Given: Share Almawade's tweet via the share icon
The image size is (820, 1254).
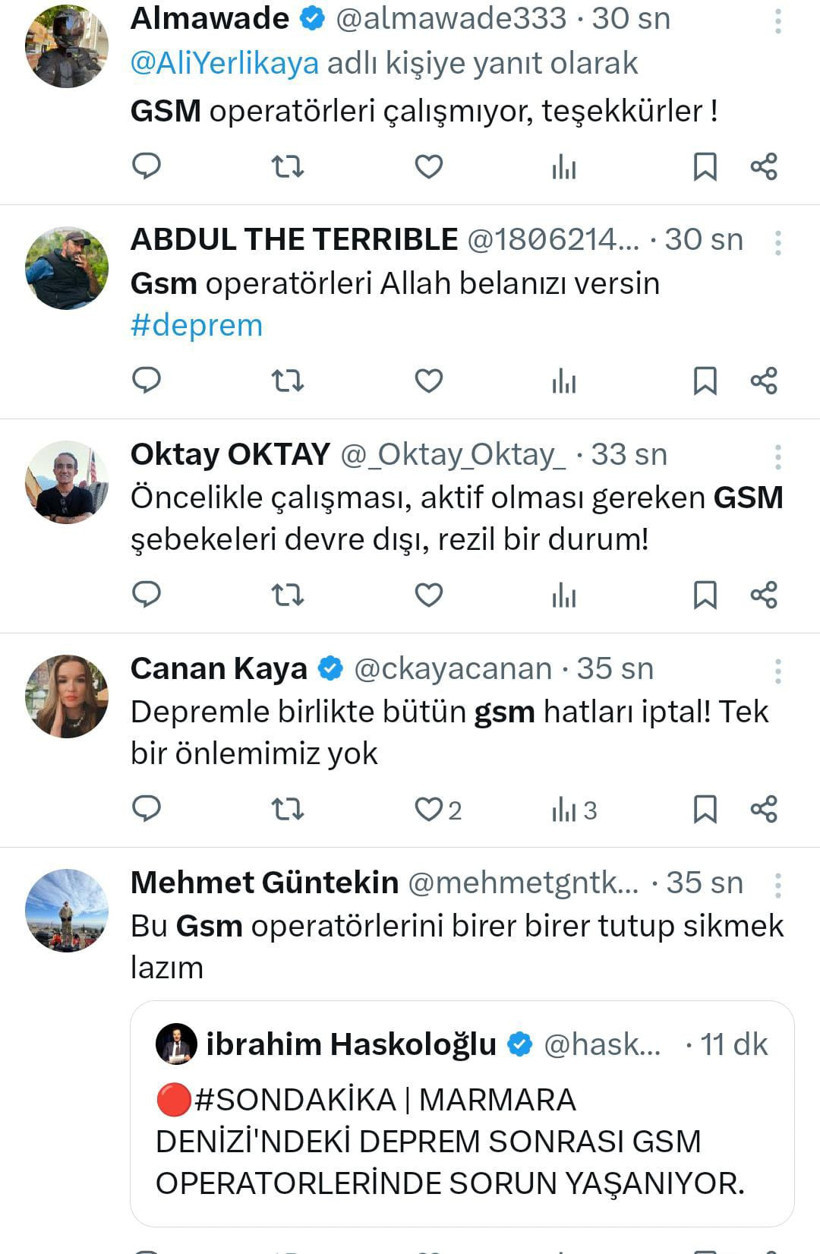Looking at the screenshot, I should 765,167.
